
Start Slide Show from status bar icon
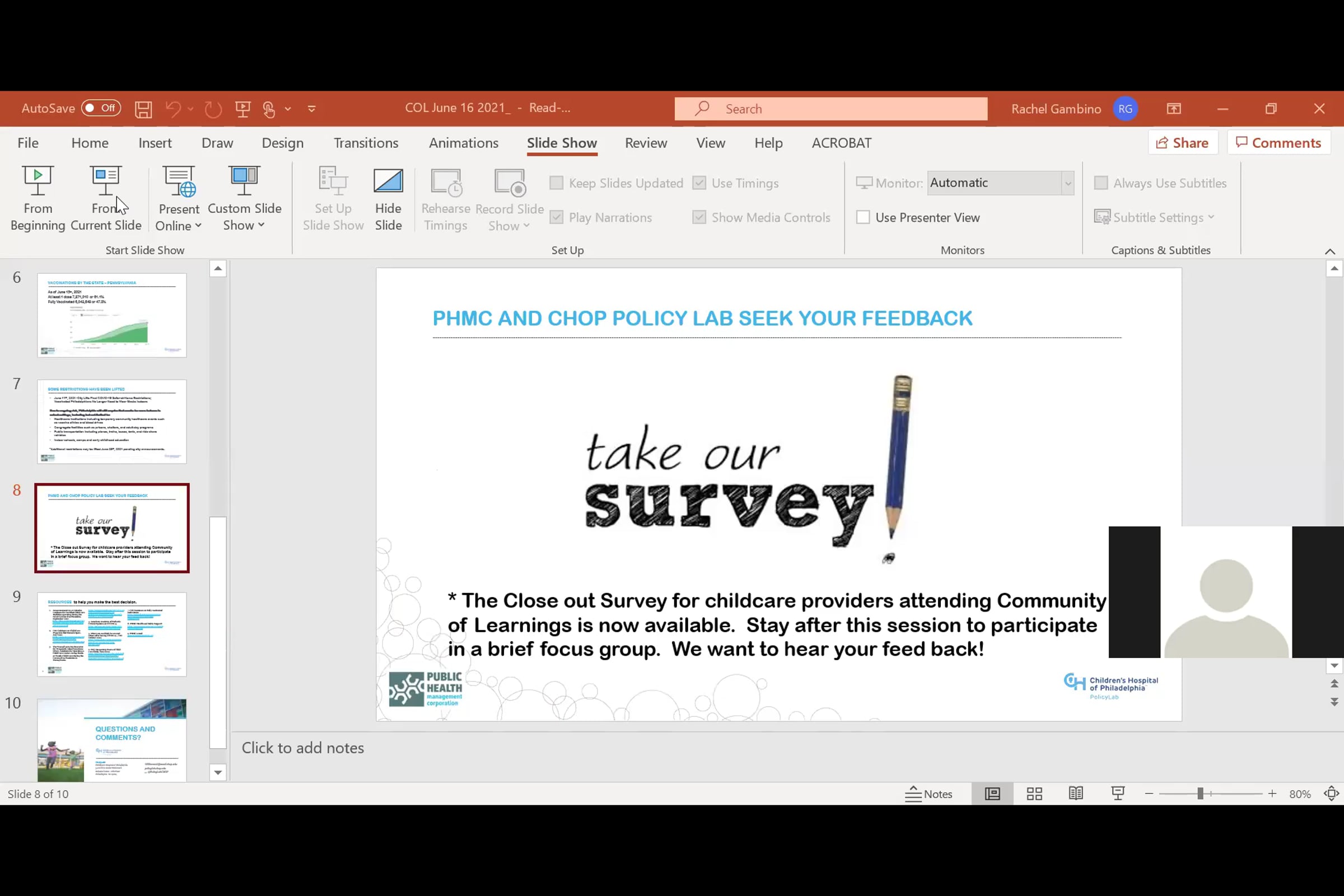1118,794
